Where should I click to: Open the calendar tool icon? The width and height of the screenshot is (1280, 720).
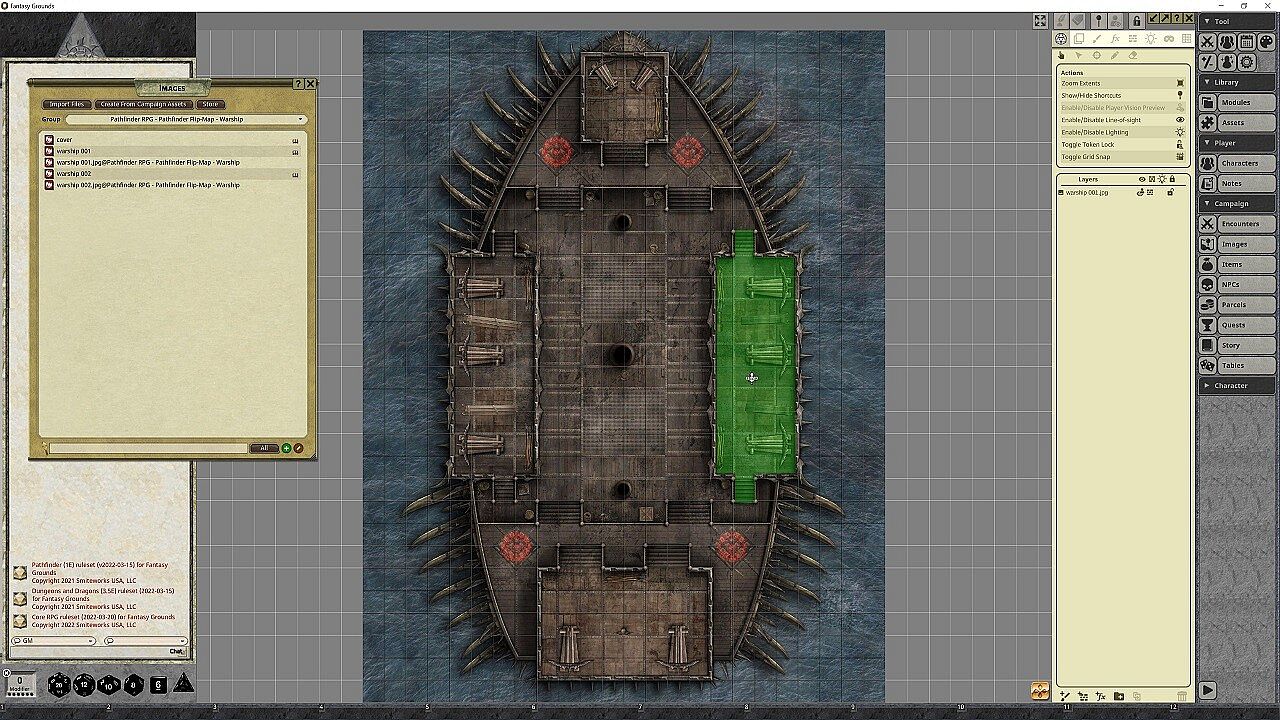tap(1246, 42)
